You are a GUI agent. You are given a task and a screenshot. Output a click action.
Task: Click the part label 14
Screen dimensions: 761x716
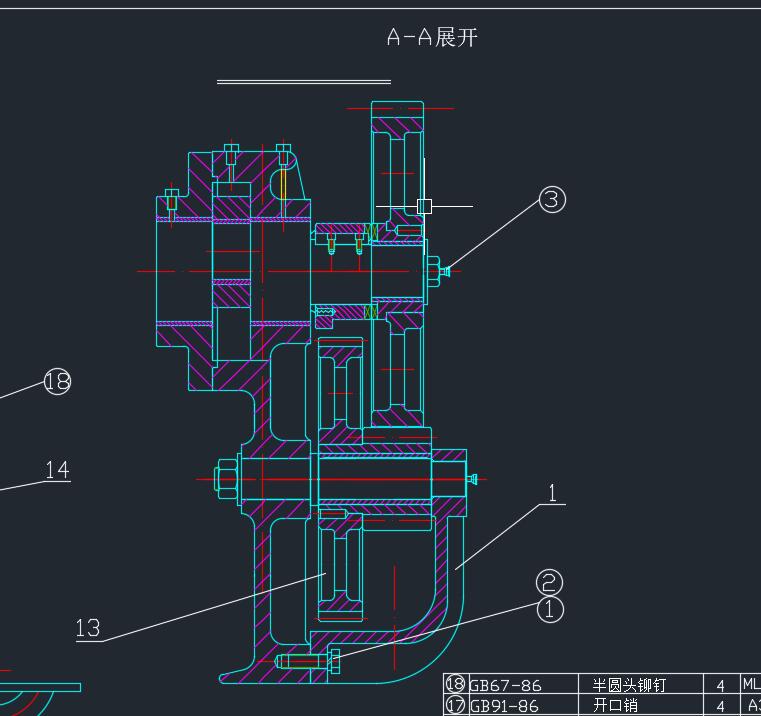(57, 469)
